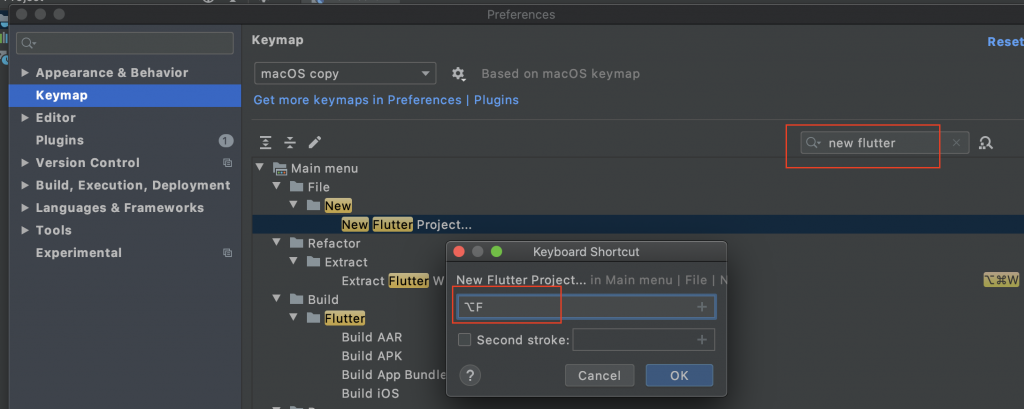Click the Collapse All tree icon
The width and height of the screenshot is (1024, 409).
coord(290,143)
